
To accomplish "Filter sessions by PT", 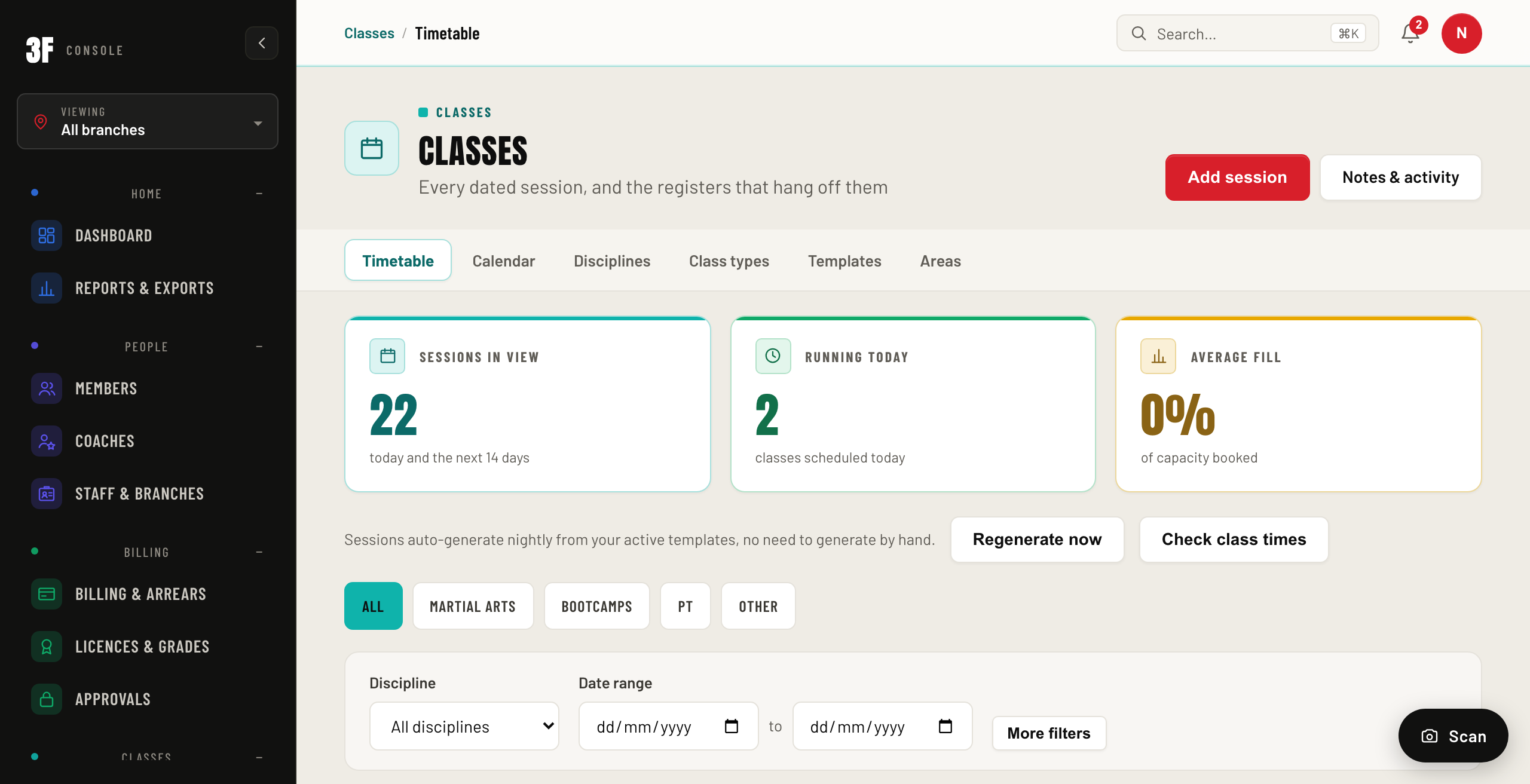I will [685, 606].
